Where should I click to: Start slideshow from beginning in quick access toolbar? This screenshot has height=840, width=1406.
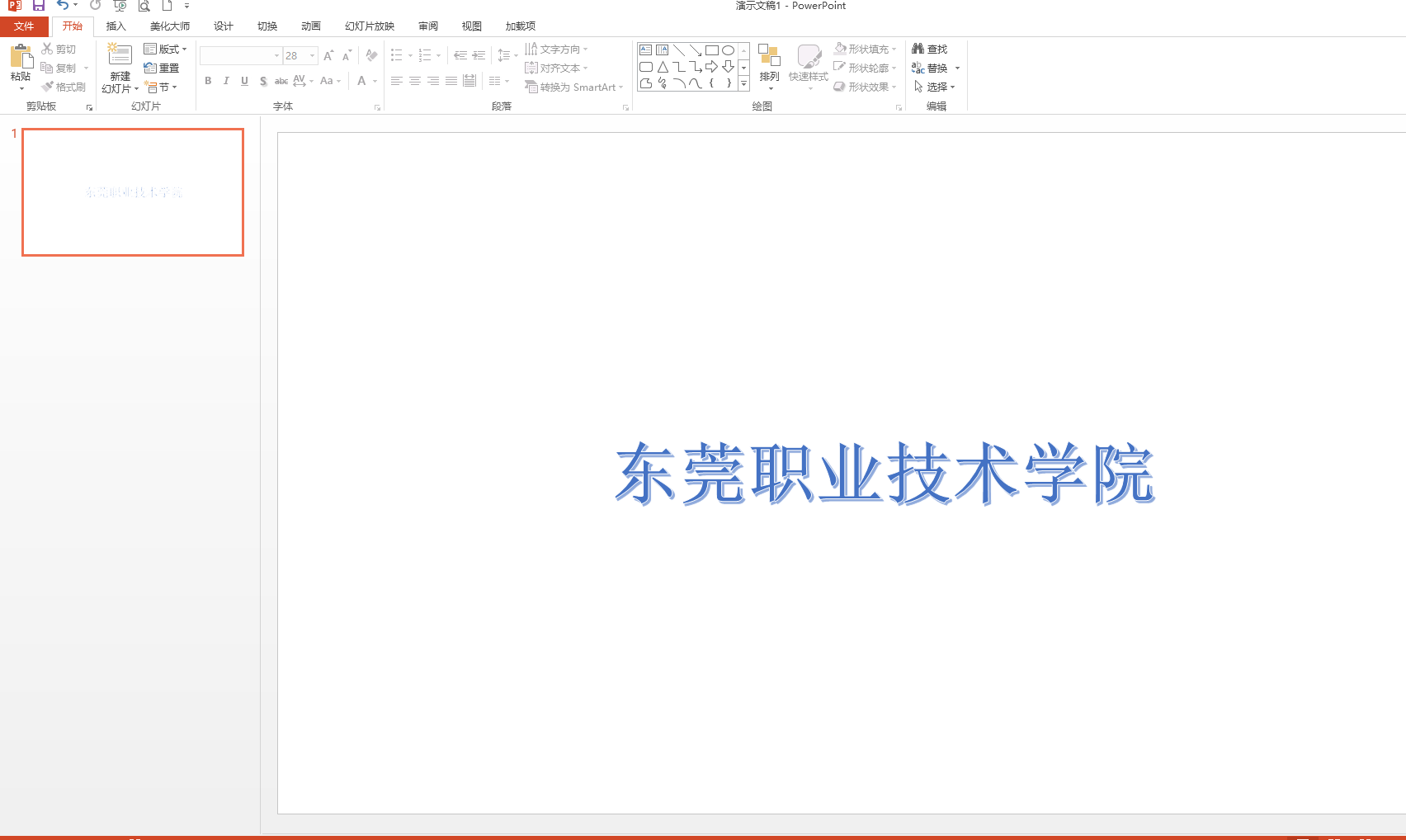click(120, 5)
